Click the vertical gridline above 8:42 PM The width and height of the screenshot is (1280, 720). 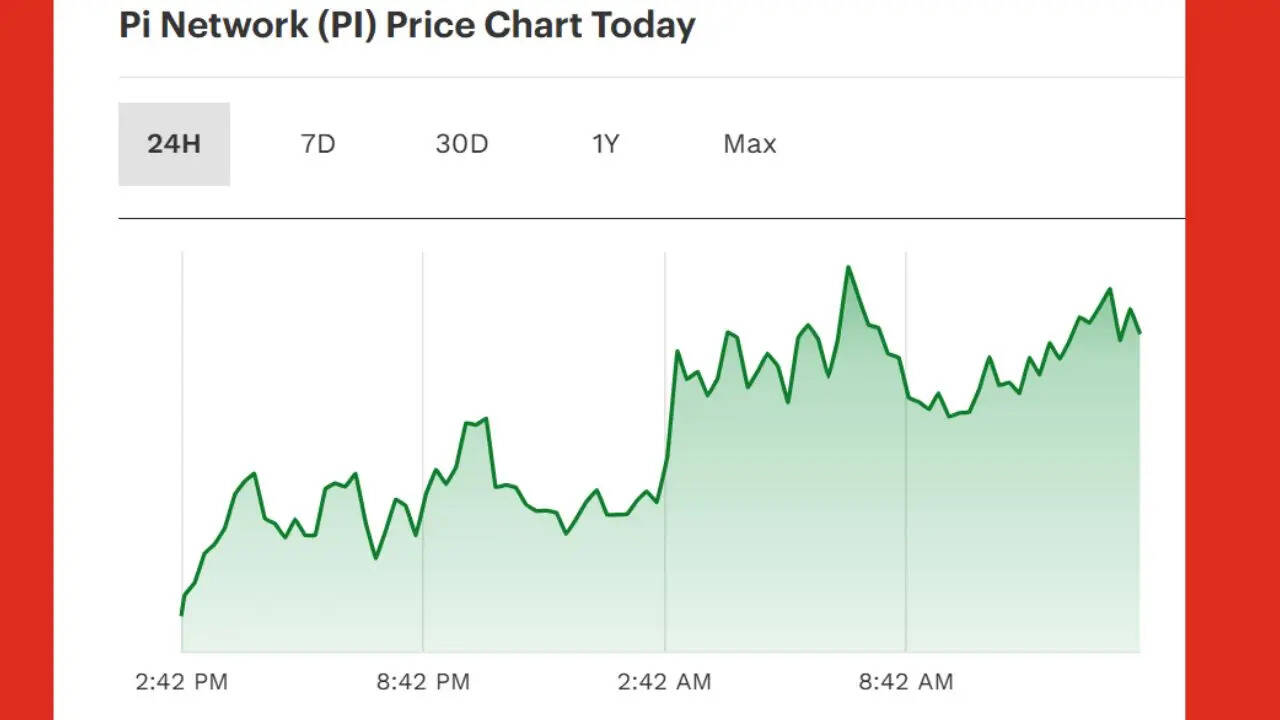pos(423,350)
